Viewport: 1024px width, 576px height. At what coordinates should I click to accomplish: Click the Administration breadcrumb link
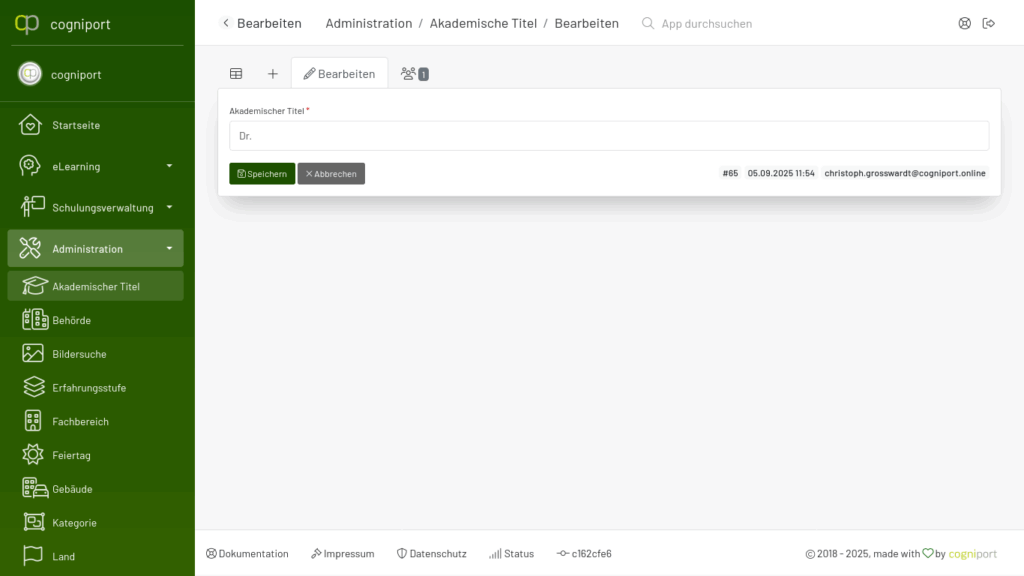point(368,24)
